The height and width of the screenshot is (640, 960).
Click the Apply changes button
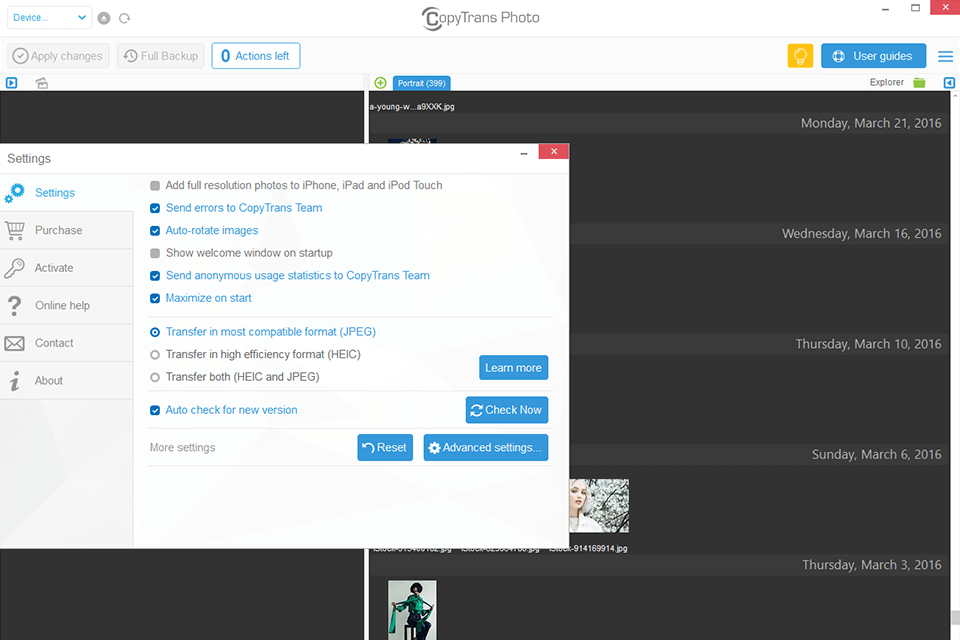click(x=59, y=56)
